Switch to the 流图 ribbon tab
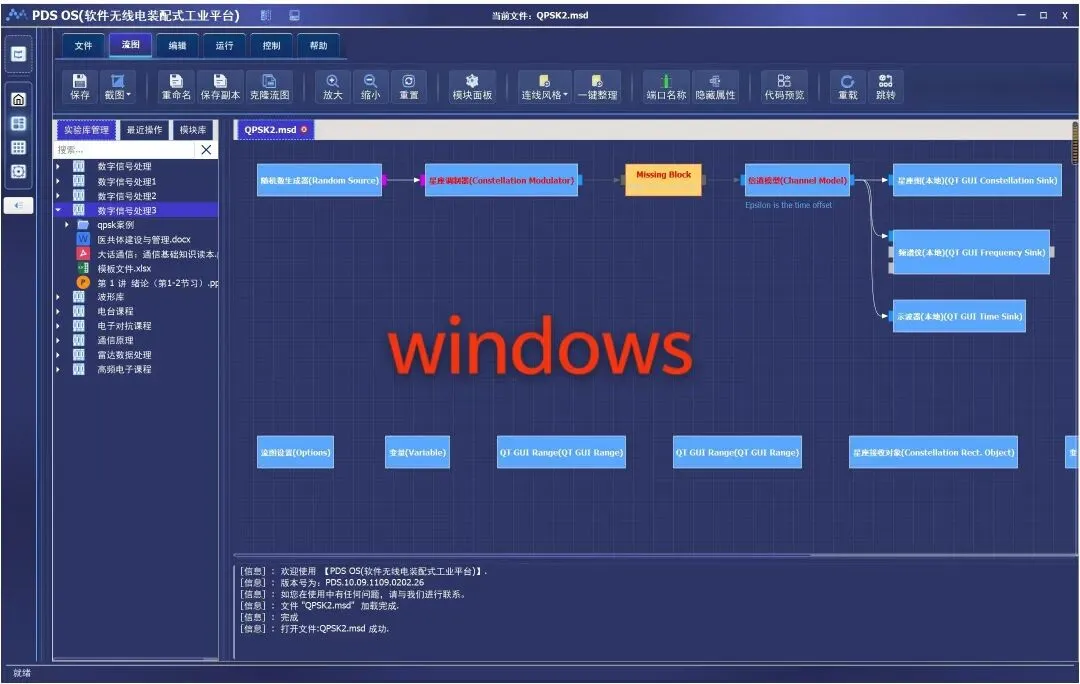Screen dimensions: 1080x684 tap(131, 45)
